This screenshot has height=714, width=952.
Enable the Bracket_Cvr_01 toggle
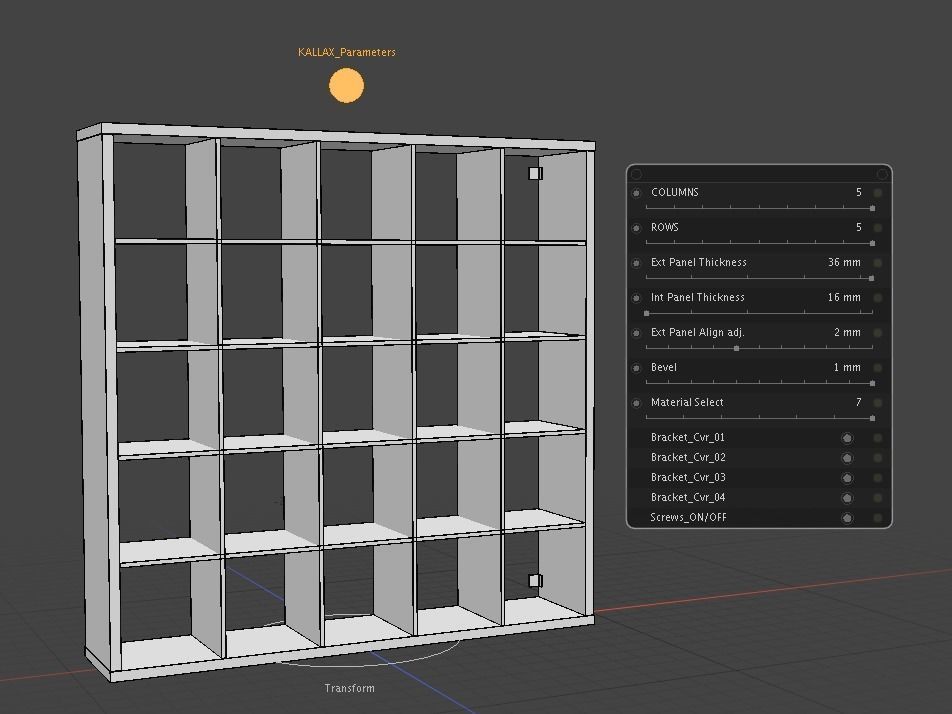click(848, 438)
